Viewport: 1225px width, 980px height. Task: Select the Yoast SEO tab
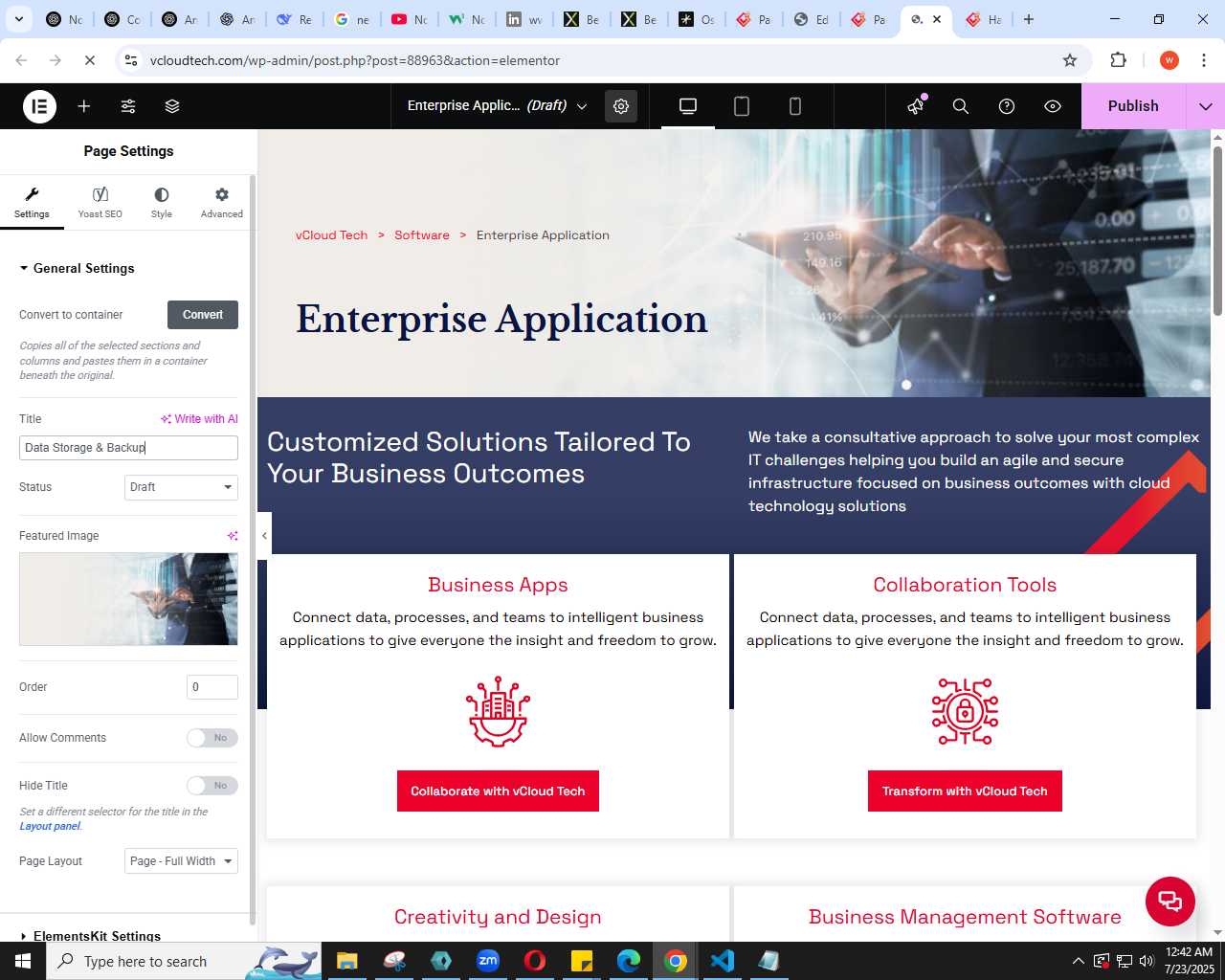[100, 203]
